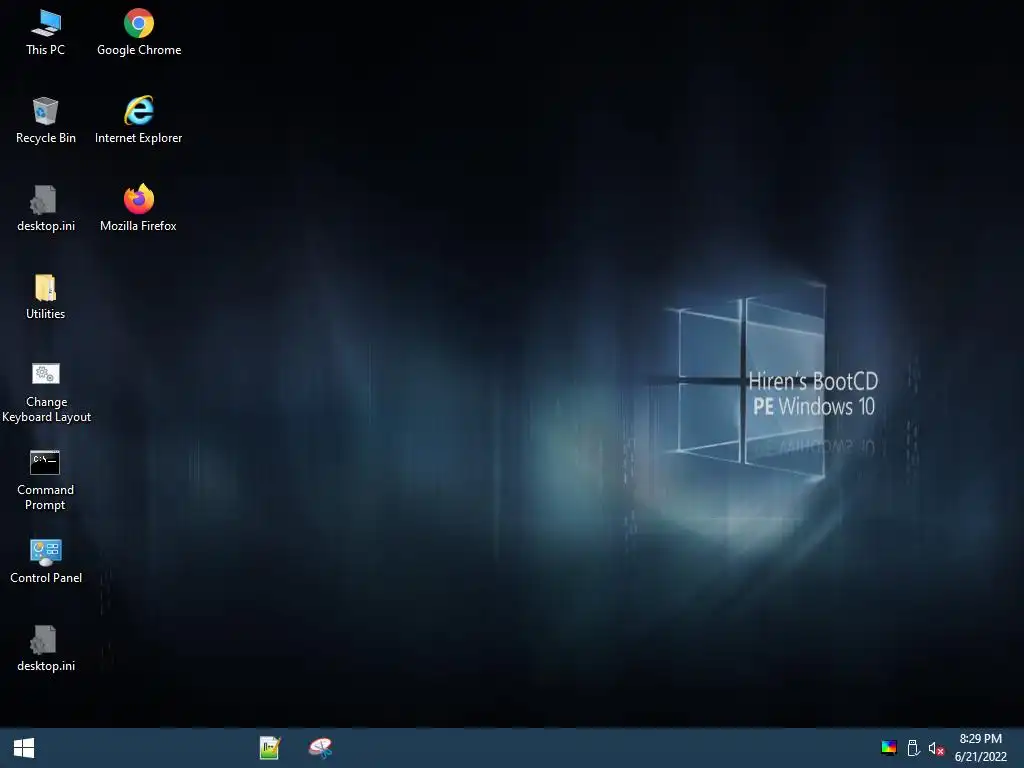Viewport: 1024px width, 768px height.
Task: Click the USB safely remove tray icon
Action: click(x=913, y=748)
